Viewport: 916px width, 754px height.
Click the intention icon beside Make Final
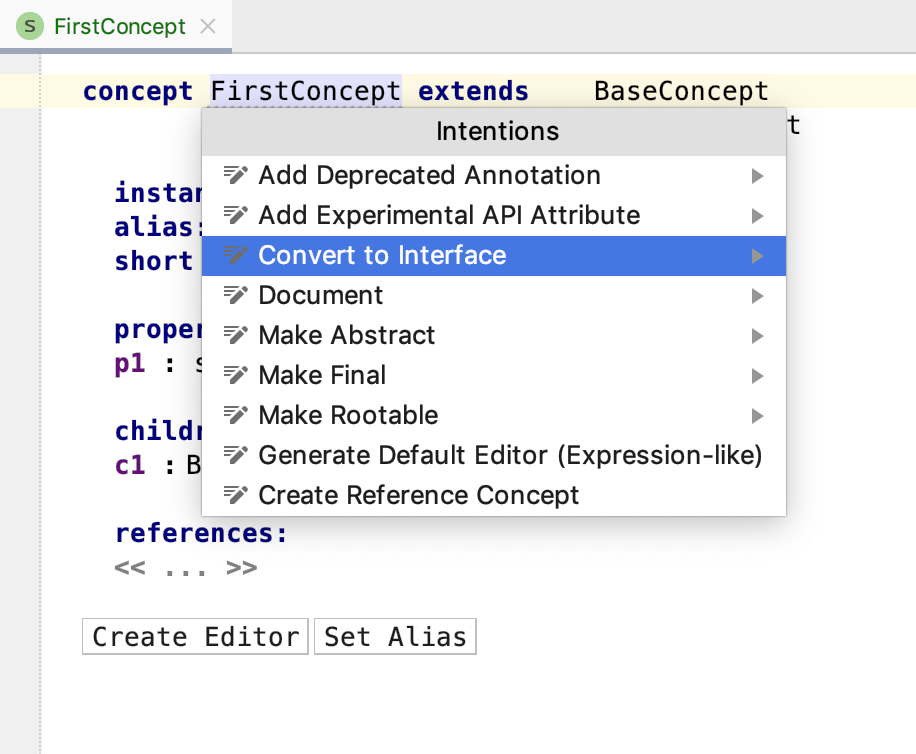click(235, 376)
